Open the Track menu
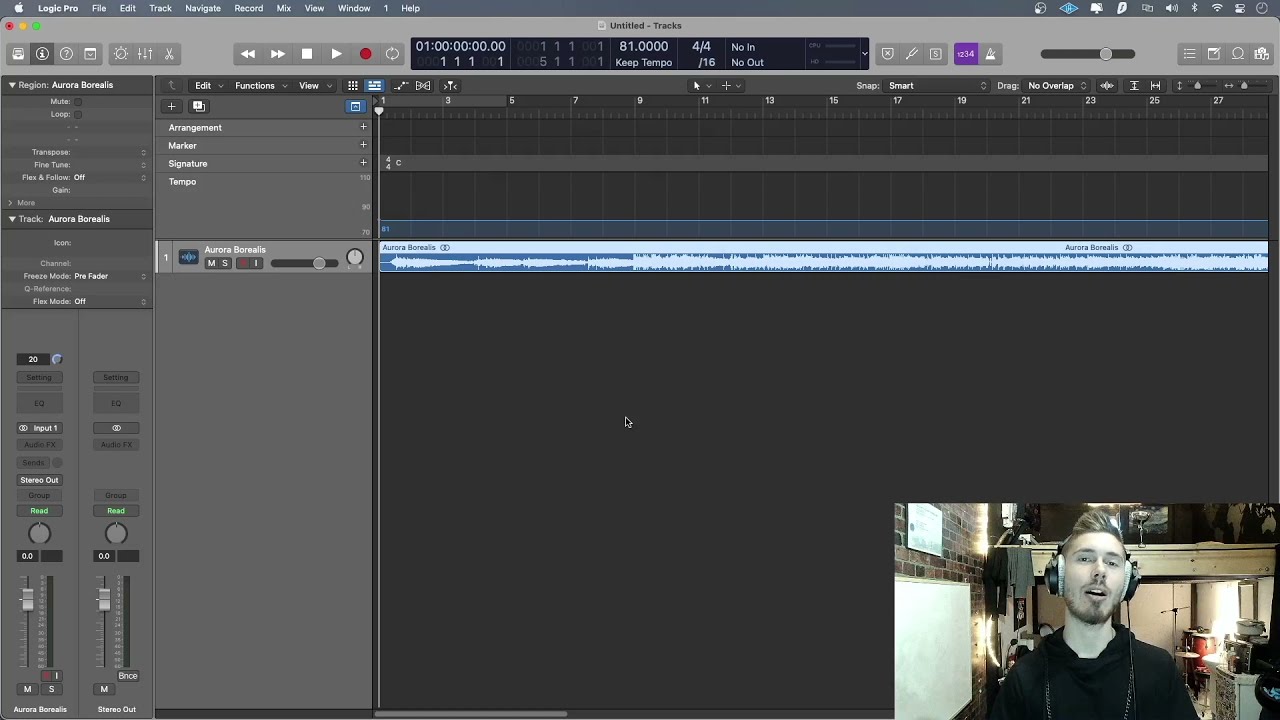The width and height of the screenshot is (1280, 720). click(160, 8)
